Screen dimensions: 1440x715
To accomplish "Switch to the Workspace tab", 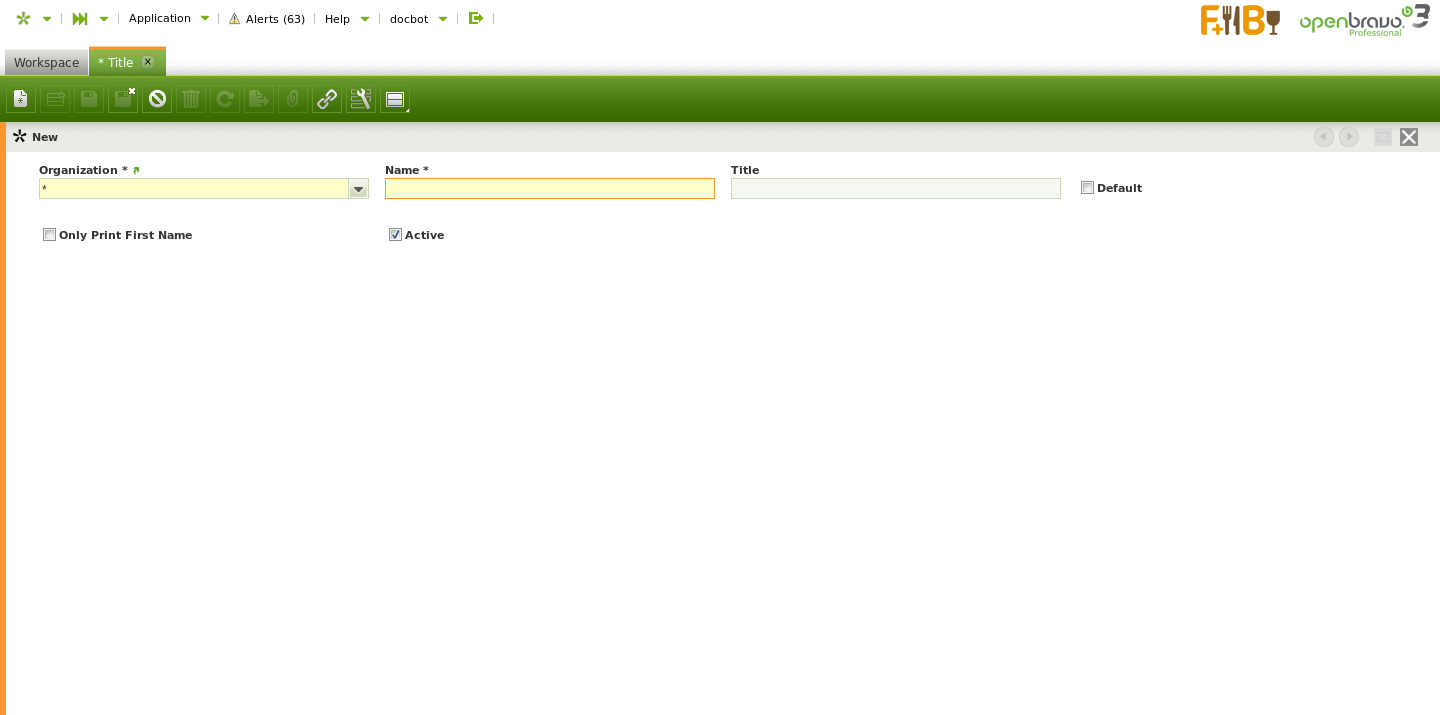I will pyautogui.click(x=46, y=62).
